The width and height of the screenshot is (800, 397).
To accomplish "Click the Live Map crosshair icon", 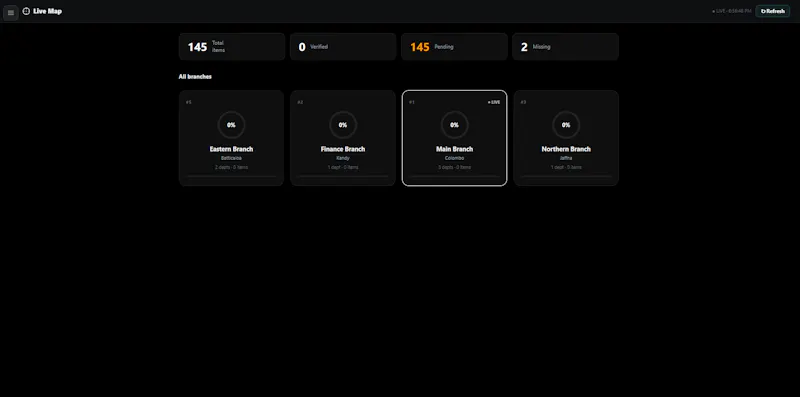I will click(x=26, y=11).
